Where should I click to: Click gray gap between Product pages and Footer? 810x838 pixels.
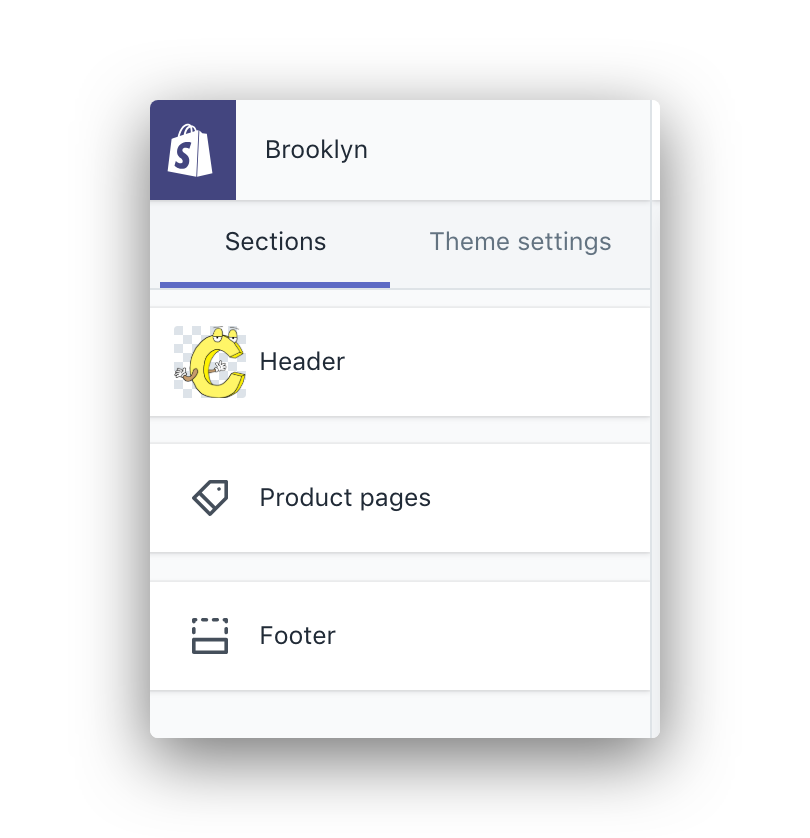coord(400,567)
